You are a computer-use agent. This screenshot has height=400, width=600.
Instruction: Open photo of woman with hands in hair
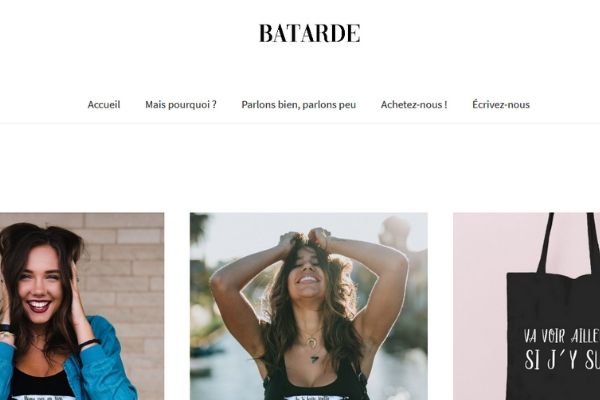point(309,306)
